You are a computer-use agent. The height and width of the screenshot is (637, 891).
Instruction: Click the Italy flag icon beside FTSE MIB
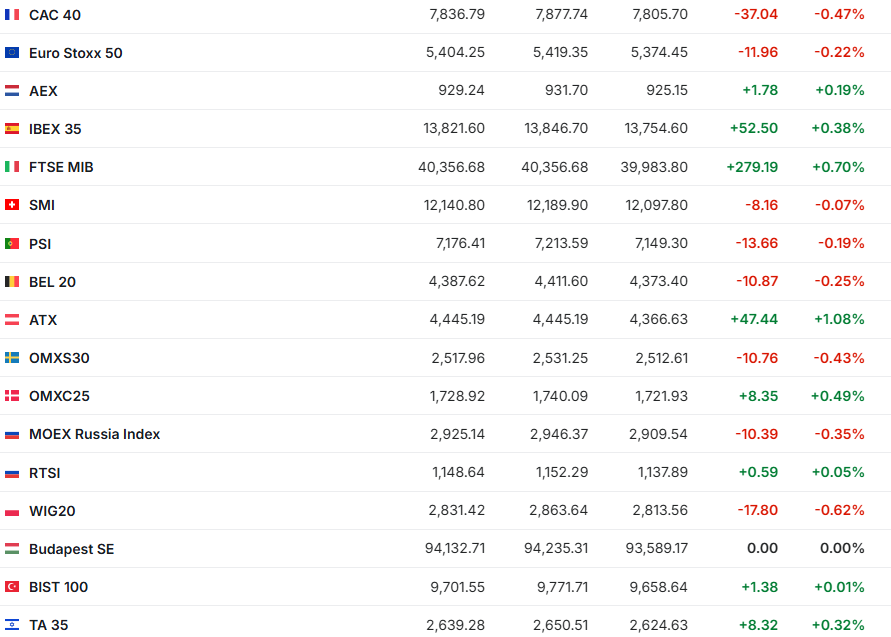click(12, 167)
